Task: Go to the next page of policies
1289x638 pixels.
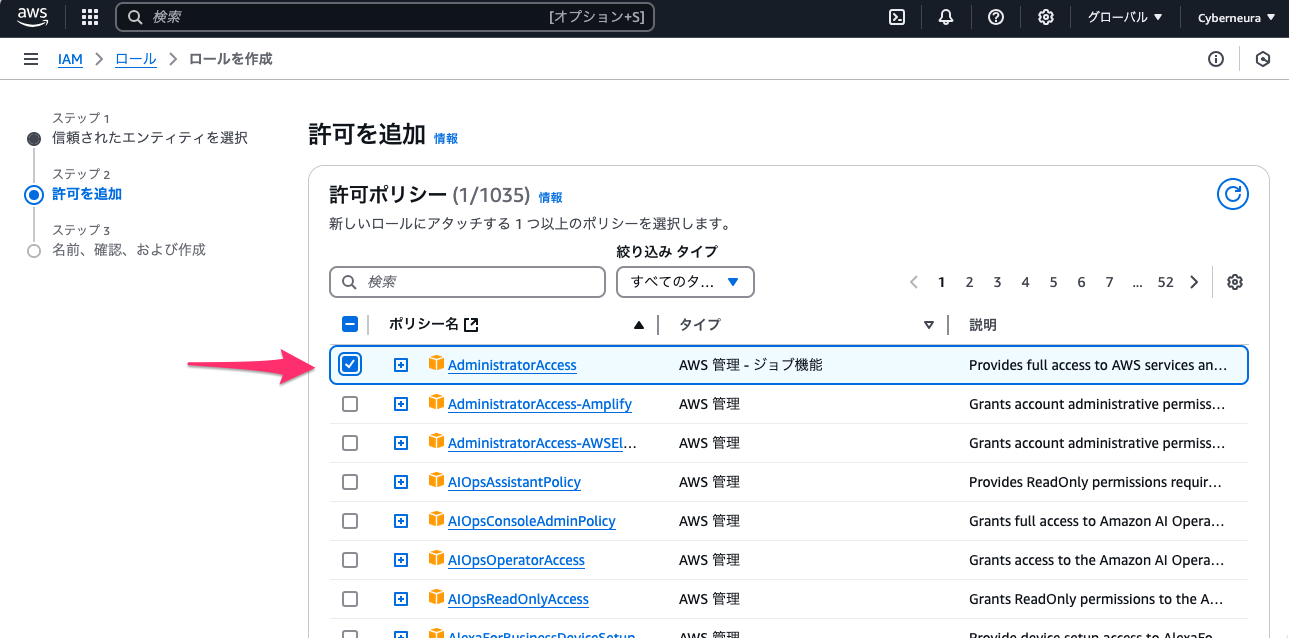Action: point(1194,282)
